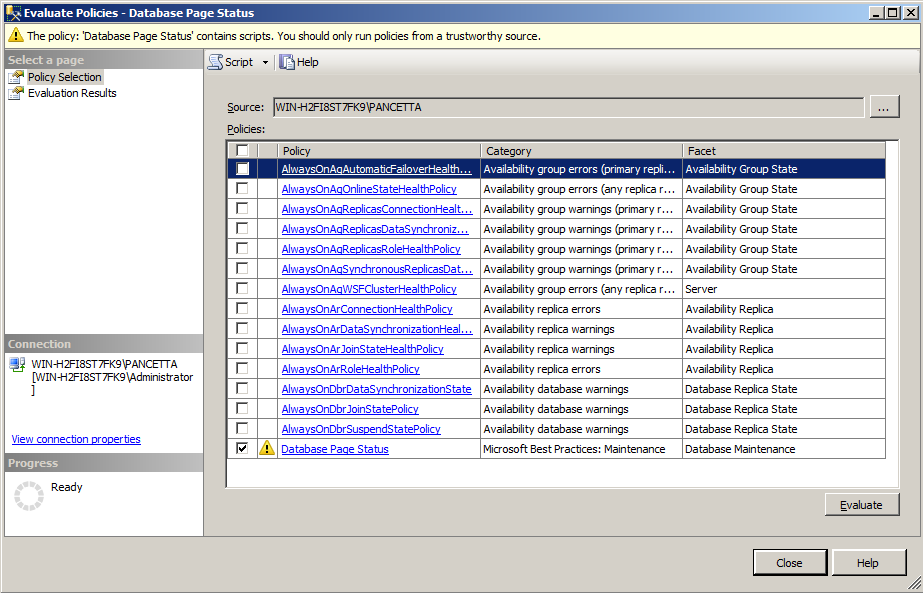Open the AlwaysOnDbrDataSynchronizationState link
The width and height of the screenshot is (923, 593).
(x=376, y=389)
